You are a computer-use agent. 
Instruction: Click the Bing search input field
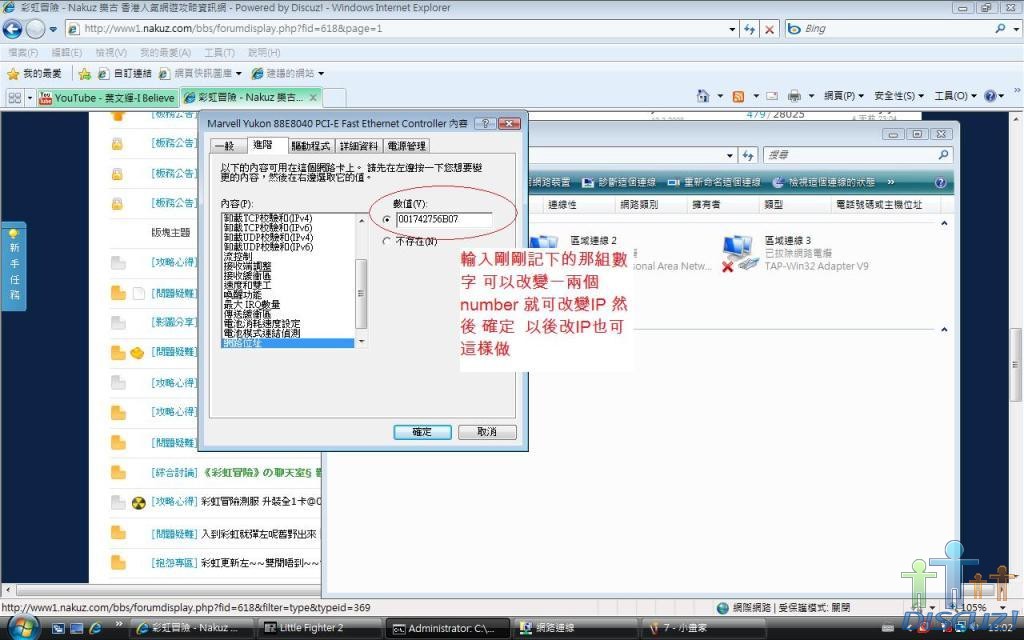895,29
